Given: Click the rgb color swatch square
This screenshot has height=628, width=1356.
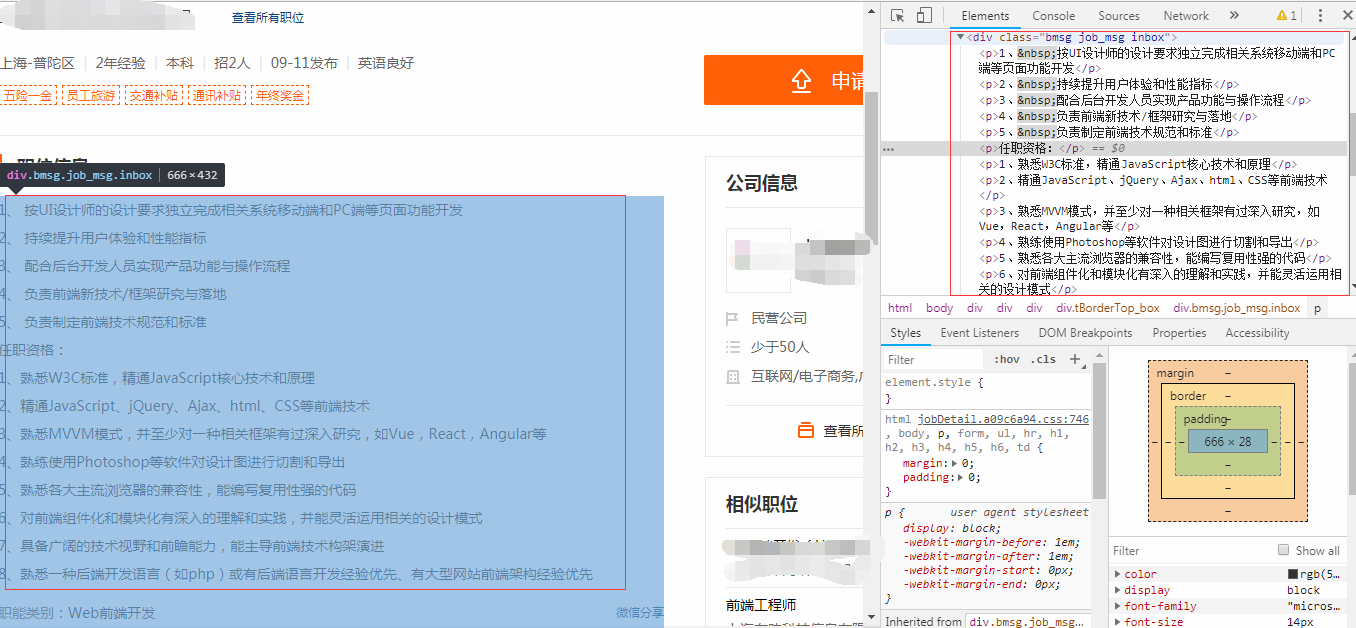Looking at the screenshot, I should click(1293, 575).
